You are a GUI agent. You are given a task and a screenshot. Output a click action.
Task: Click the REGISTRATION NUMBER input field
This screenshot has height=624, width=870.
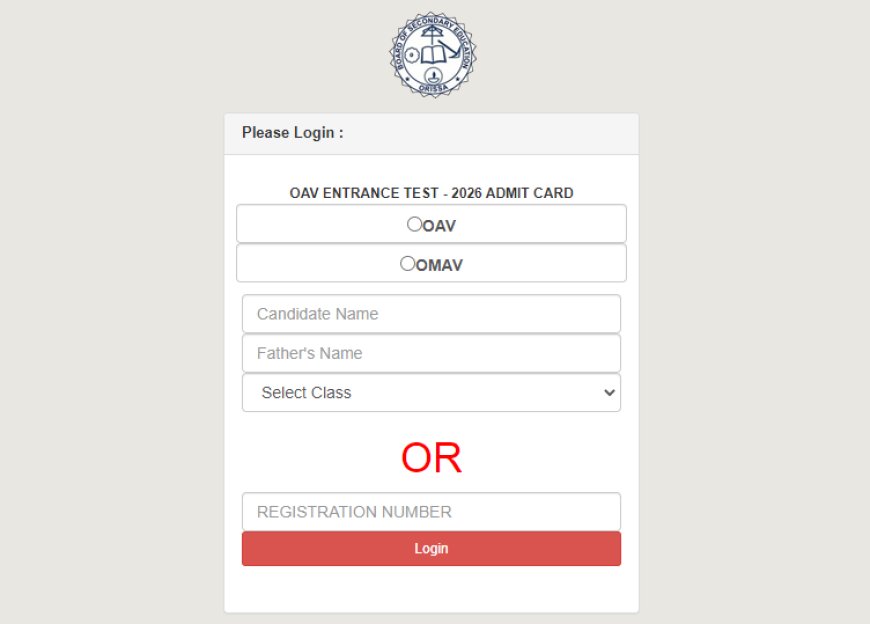click(431, 511)
